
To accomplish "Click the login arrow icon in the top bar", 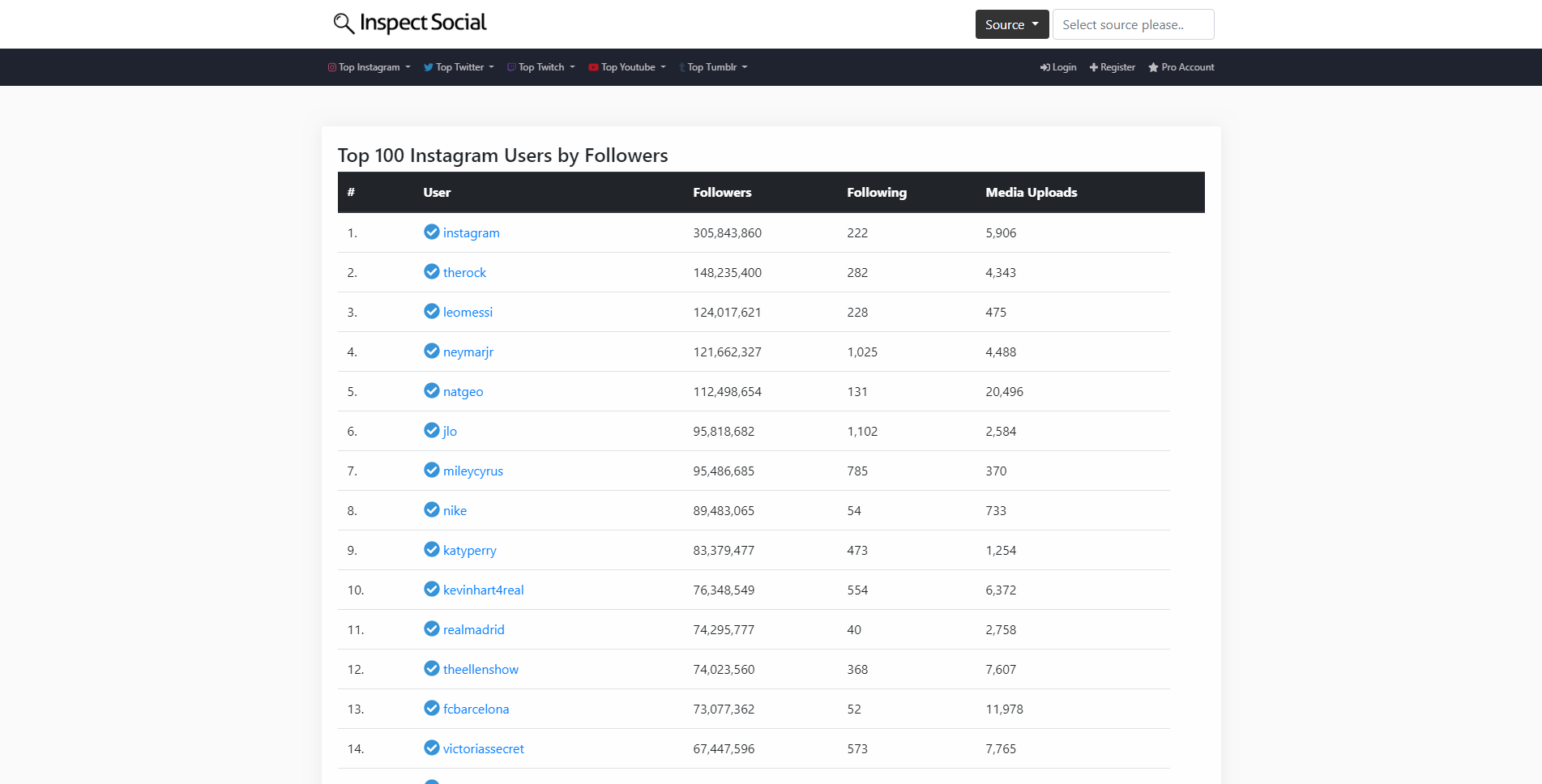I will pos(1044,67).
